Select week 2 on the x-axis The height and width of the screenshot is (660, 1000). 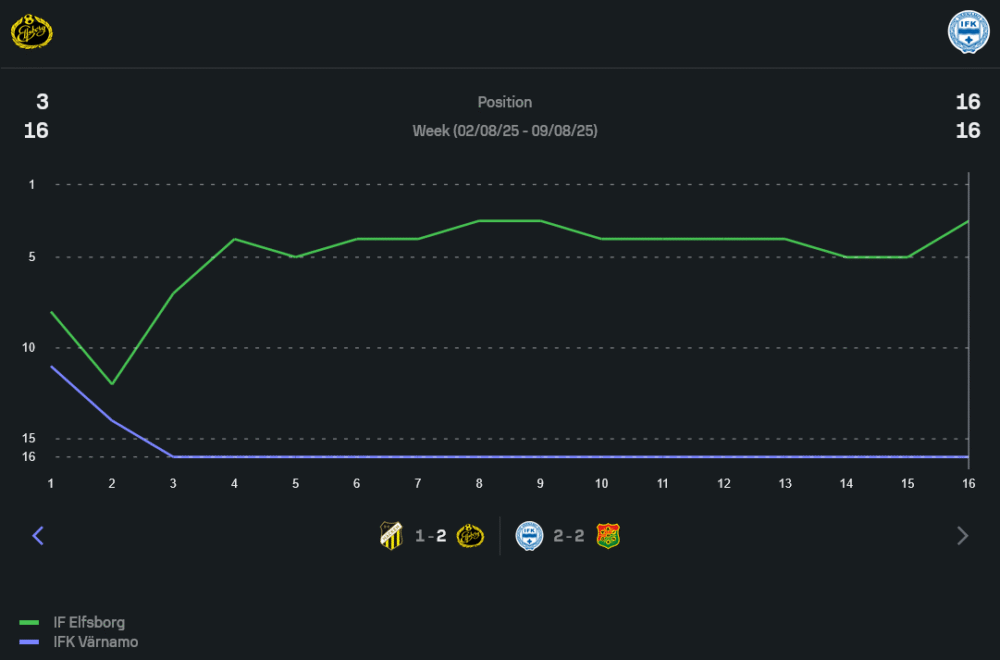(x=112, y=483)
